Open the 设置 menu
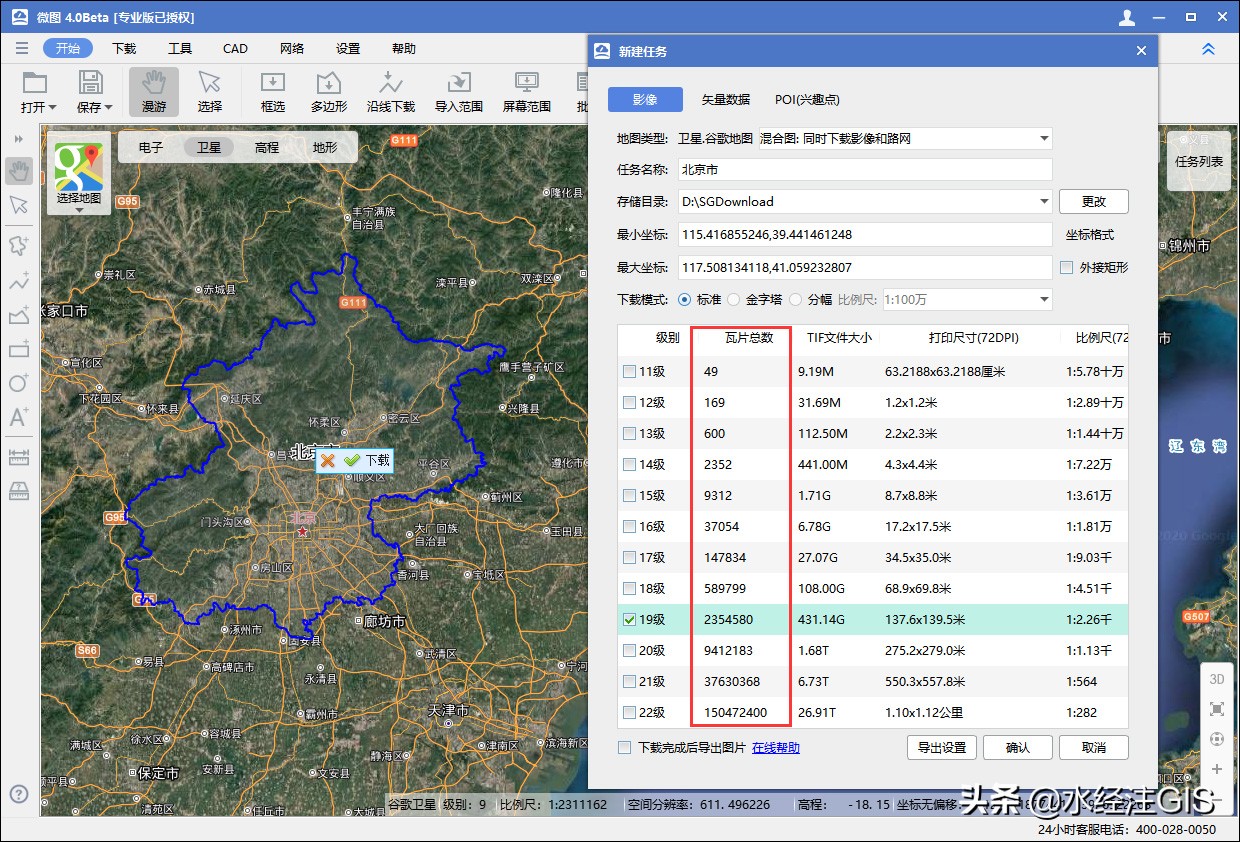This screenshot has width=1240, height=842. coord(346,47)
